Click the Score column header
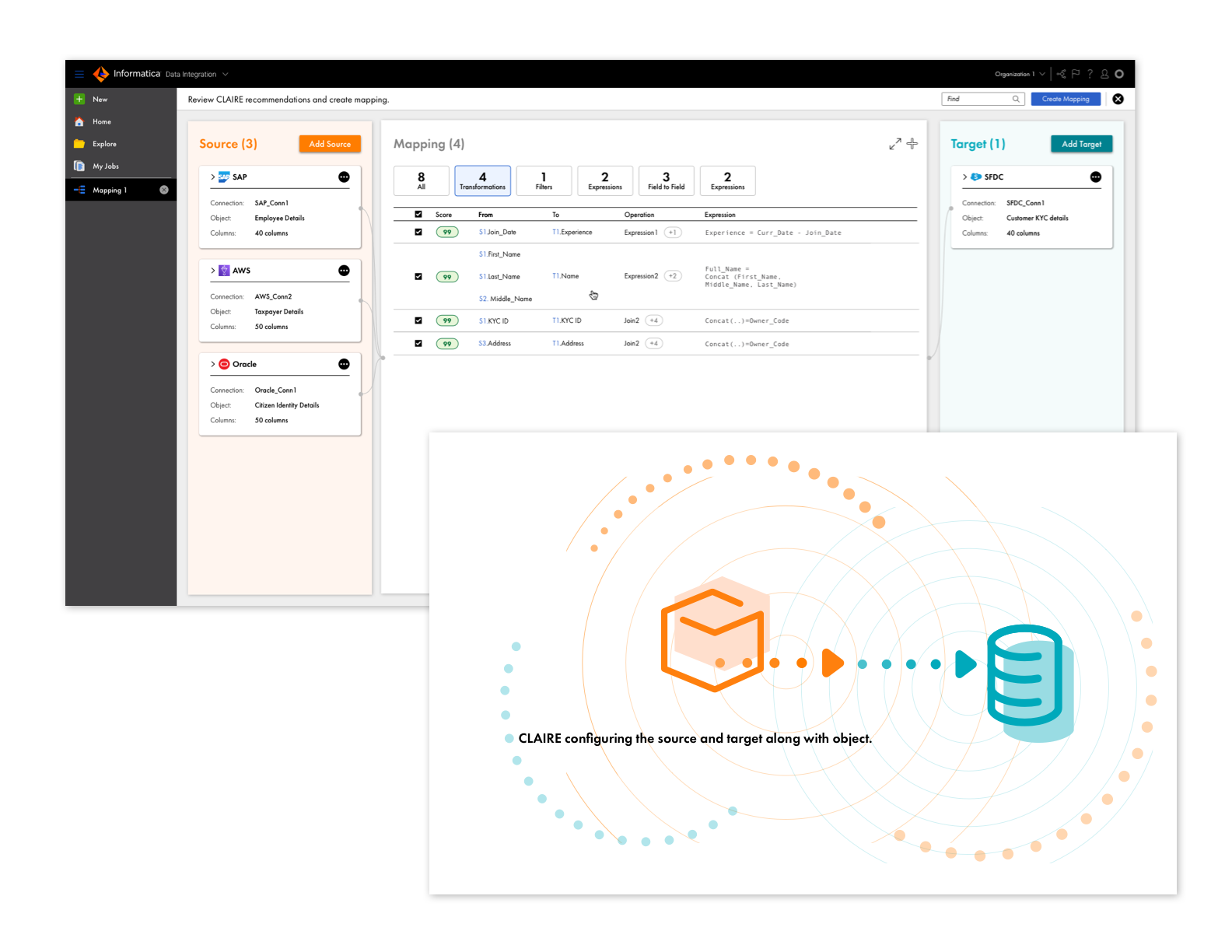This screenshot has height=952, width=1232. [443, 215]
